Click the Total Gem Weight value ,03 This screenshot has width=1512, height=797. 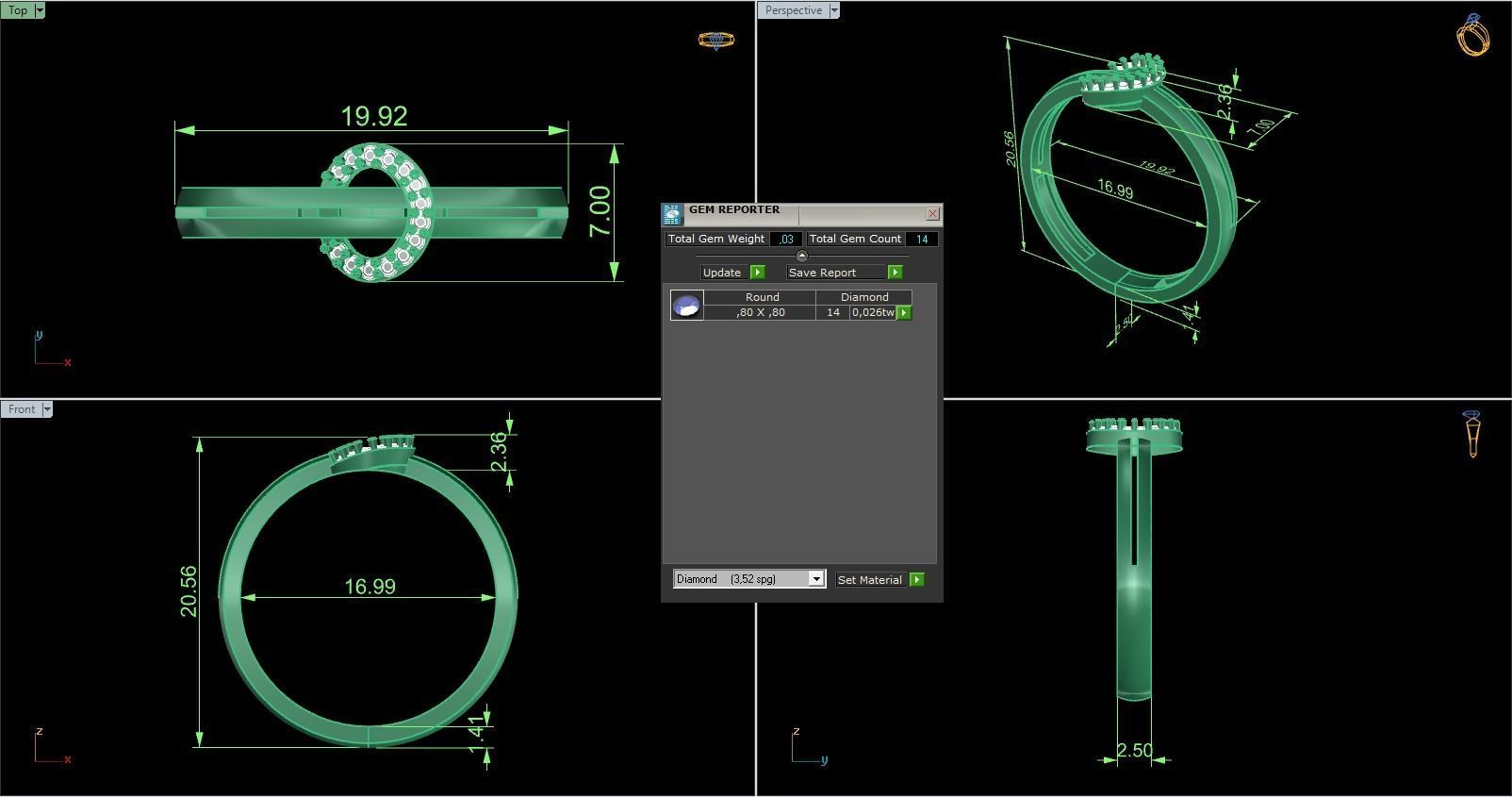point(786,240)
